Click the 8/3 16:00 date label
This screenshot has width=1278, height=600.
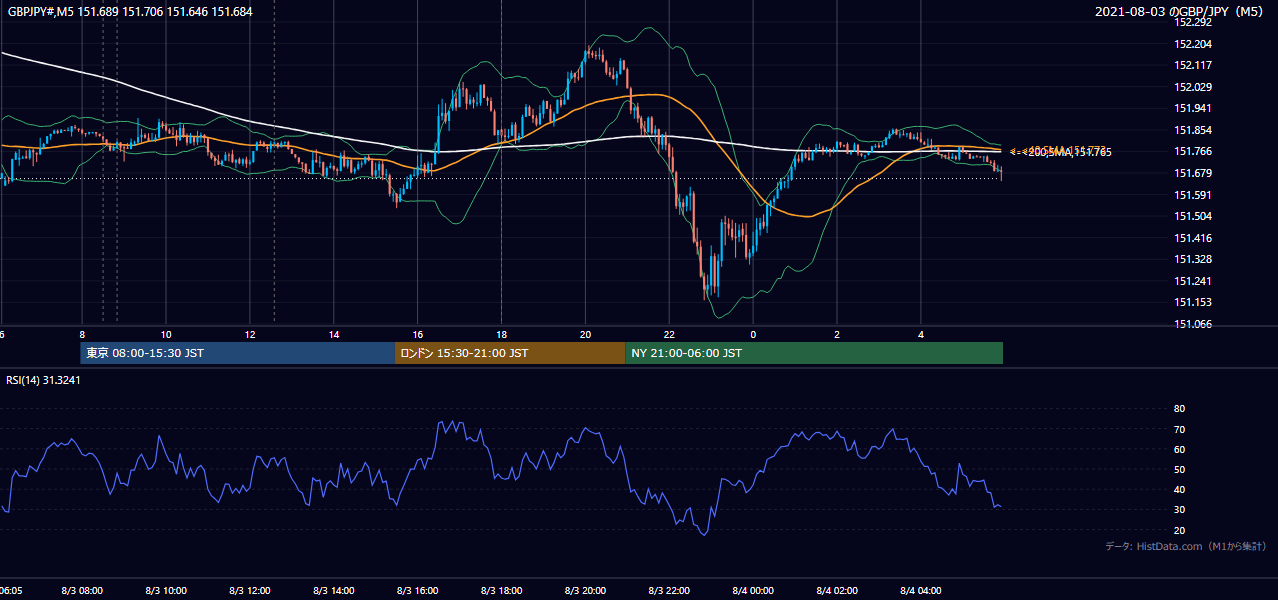(418, 591)
